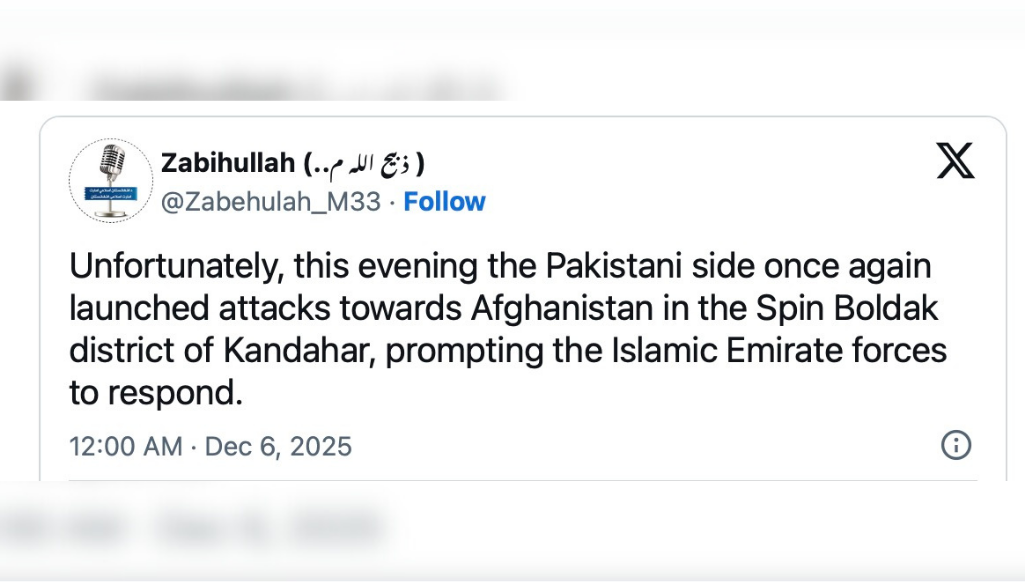Open the Zabihullah display name
The image size is (1025, 582).
point(228,162)
